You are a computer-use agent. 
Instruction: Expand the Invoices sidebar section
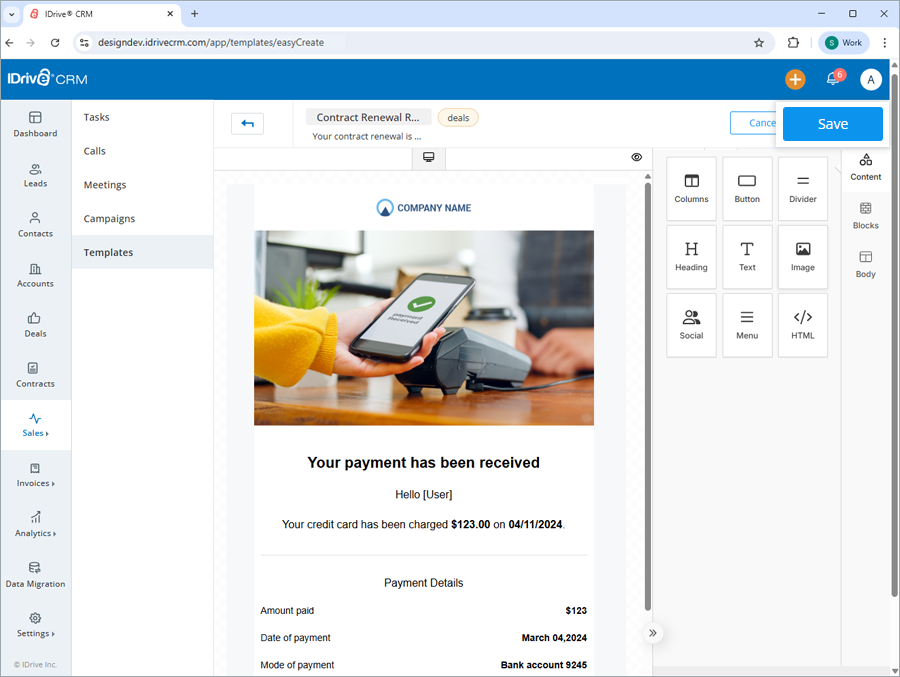(35, 476)
